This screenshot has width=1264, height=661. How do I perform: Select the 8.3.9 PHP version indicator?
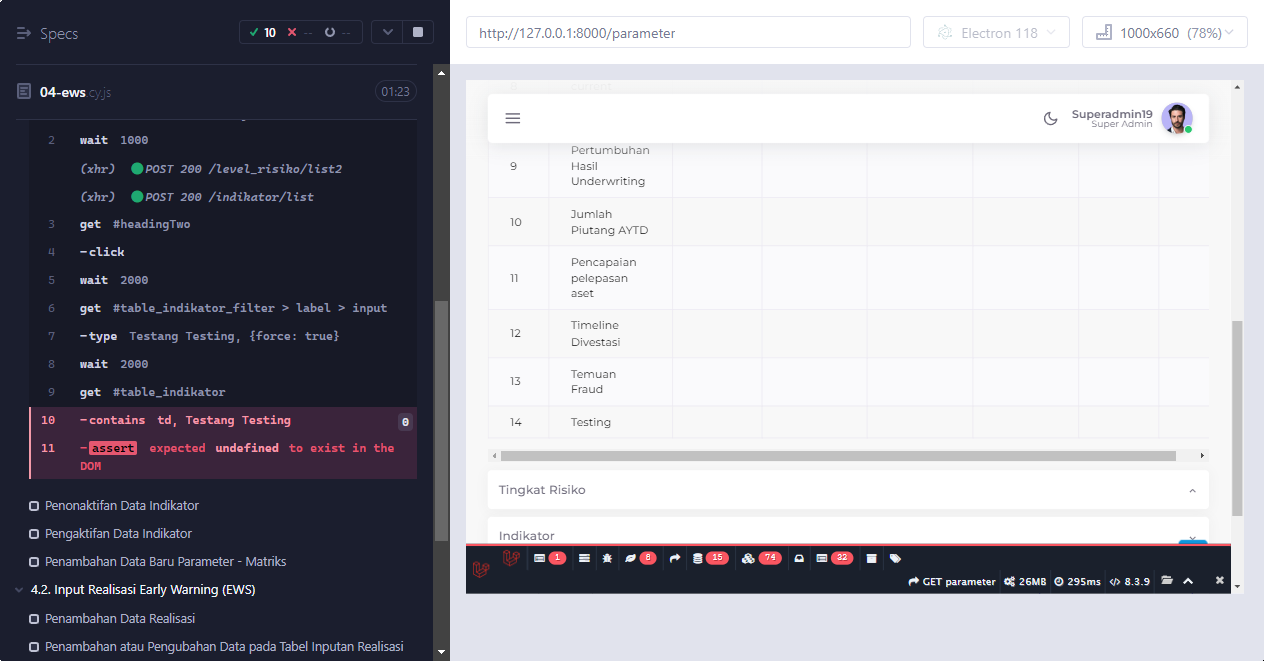click(x=1130, y=581)
